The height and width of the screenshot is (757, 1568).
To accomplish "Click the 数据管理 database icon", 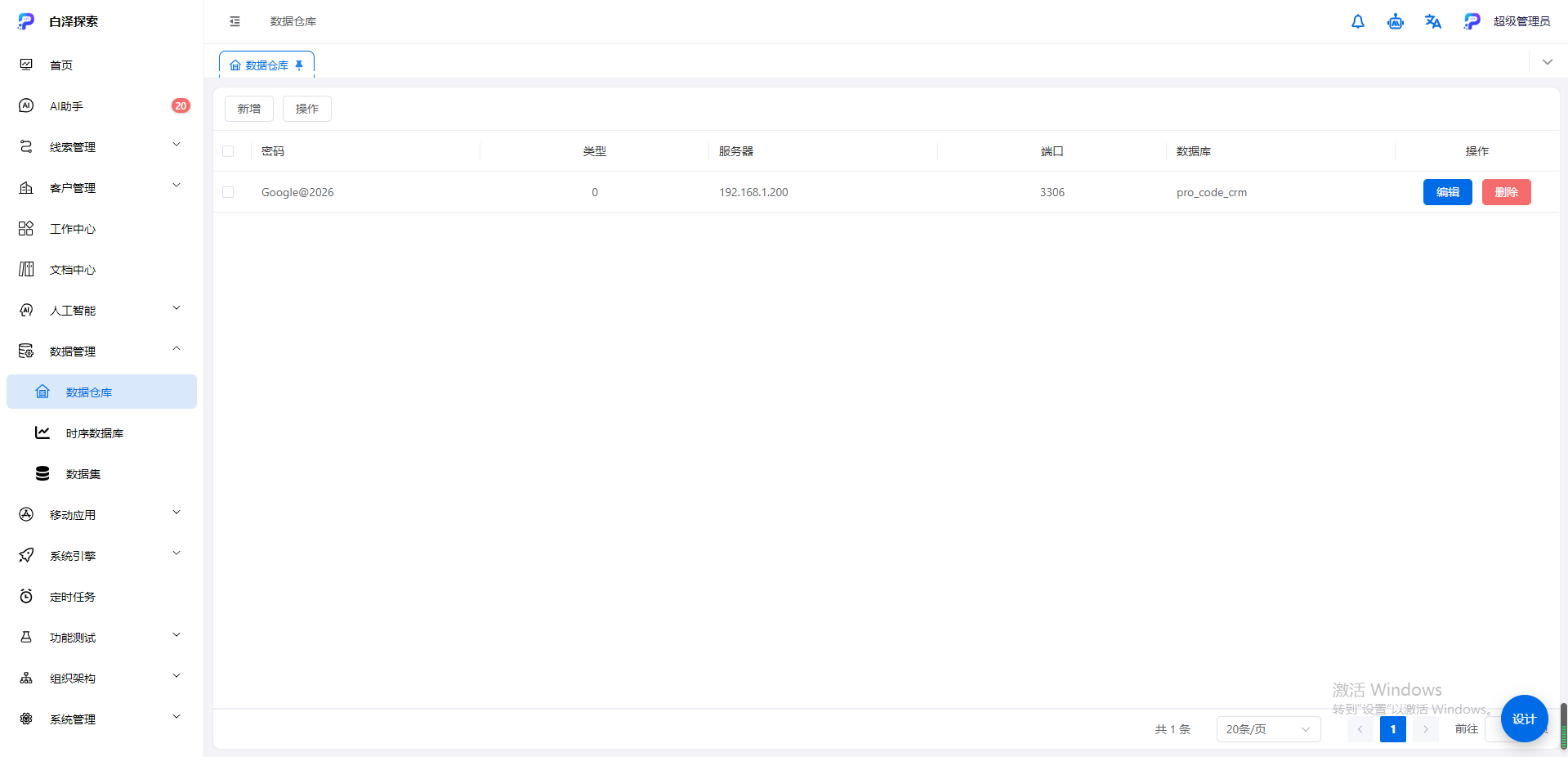I will [x=26, y=351].
